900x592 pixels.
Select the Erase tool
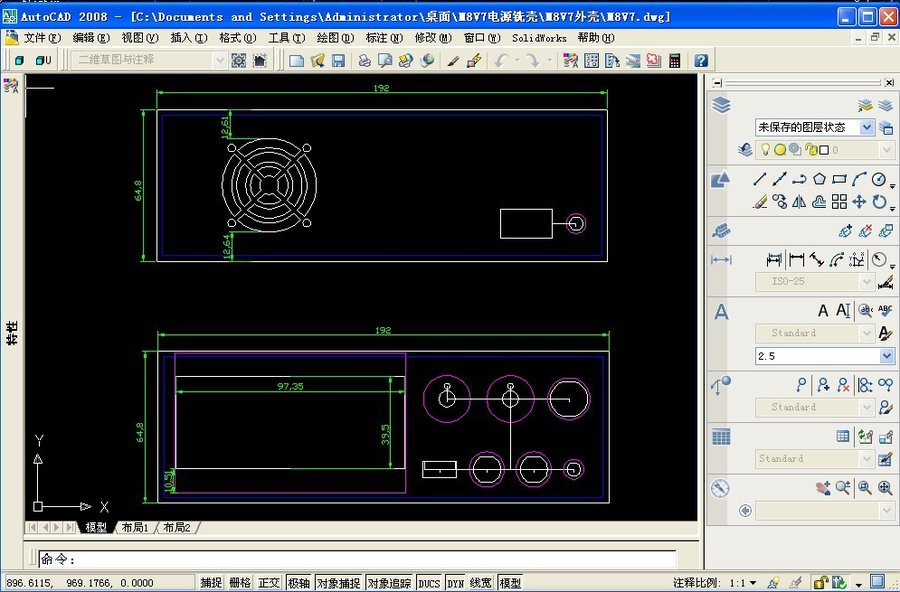coord(759,202)
